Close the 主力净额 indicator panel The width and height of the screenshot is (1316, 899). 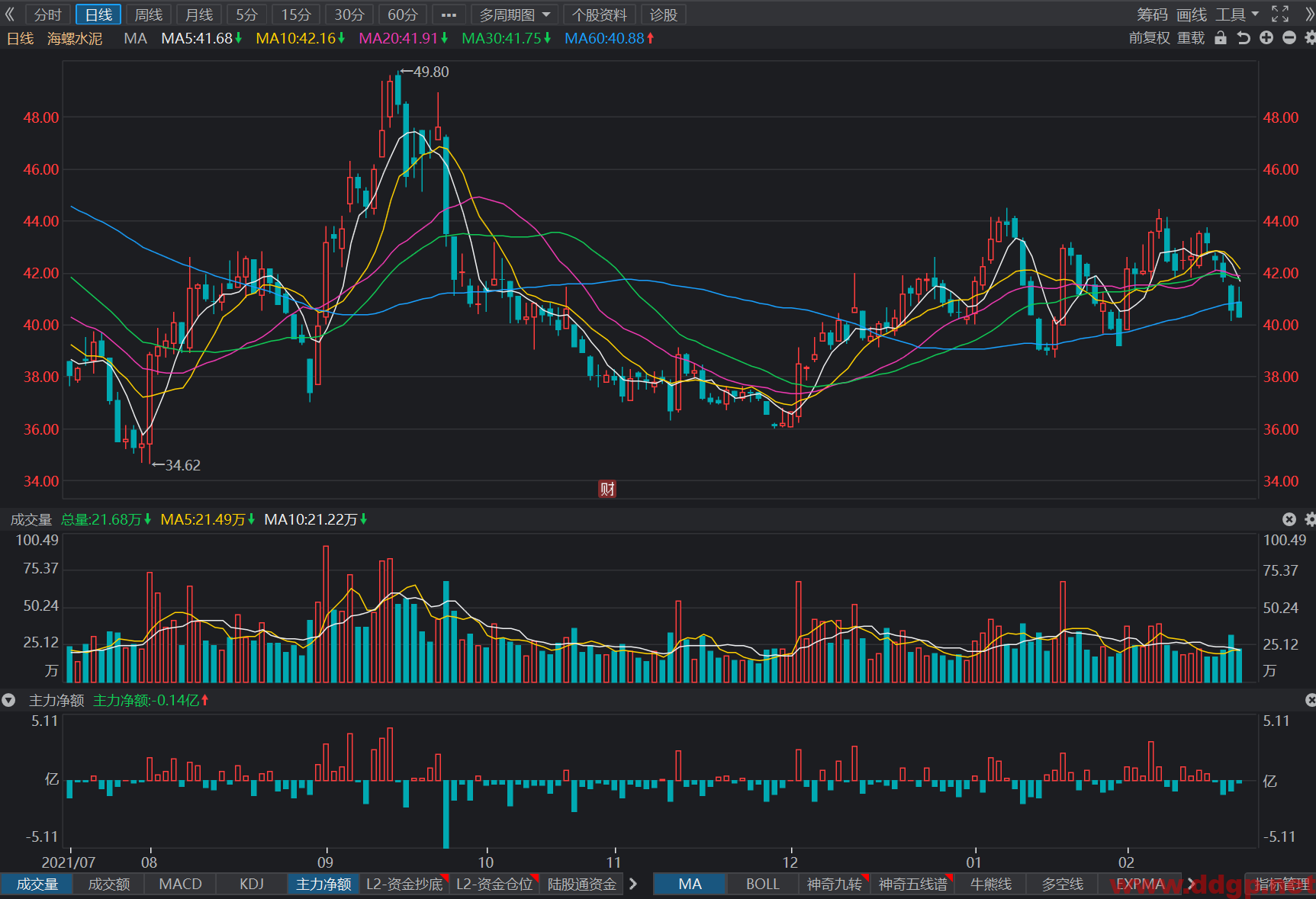pyautogui.click(x=1311, y=700)
